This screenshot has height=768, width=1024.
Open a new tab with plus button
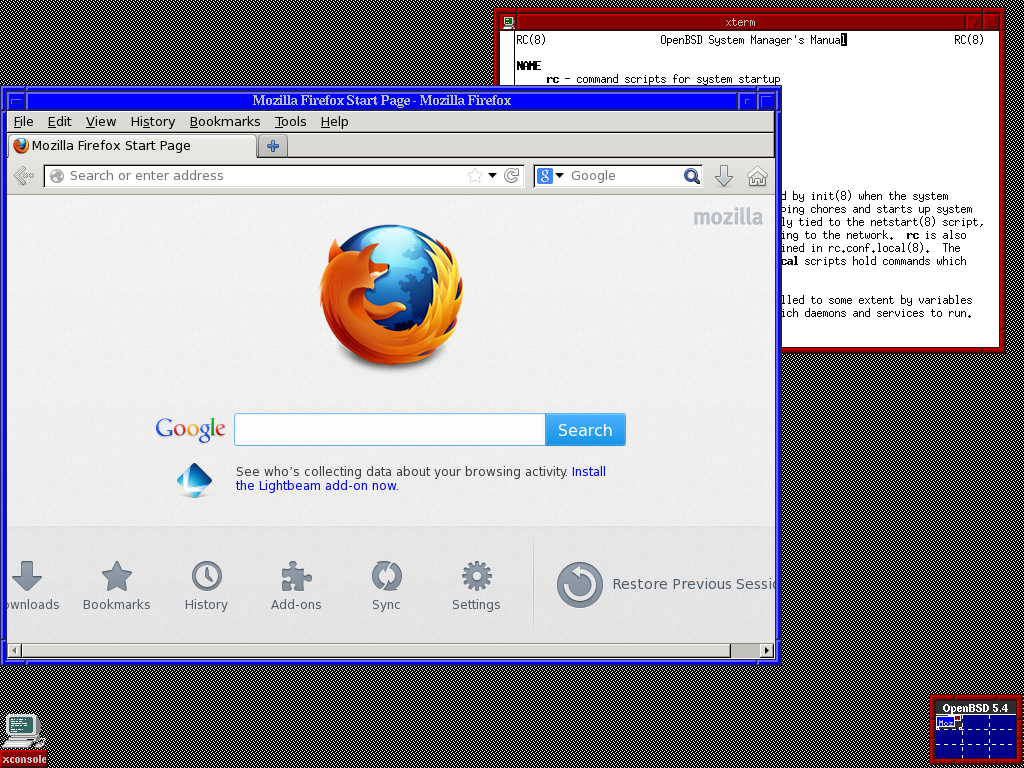273,146
